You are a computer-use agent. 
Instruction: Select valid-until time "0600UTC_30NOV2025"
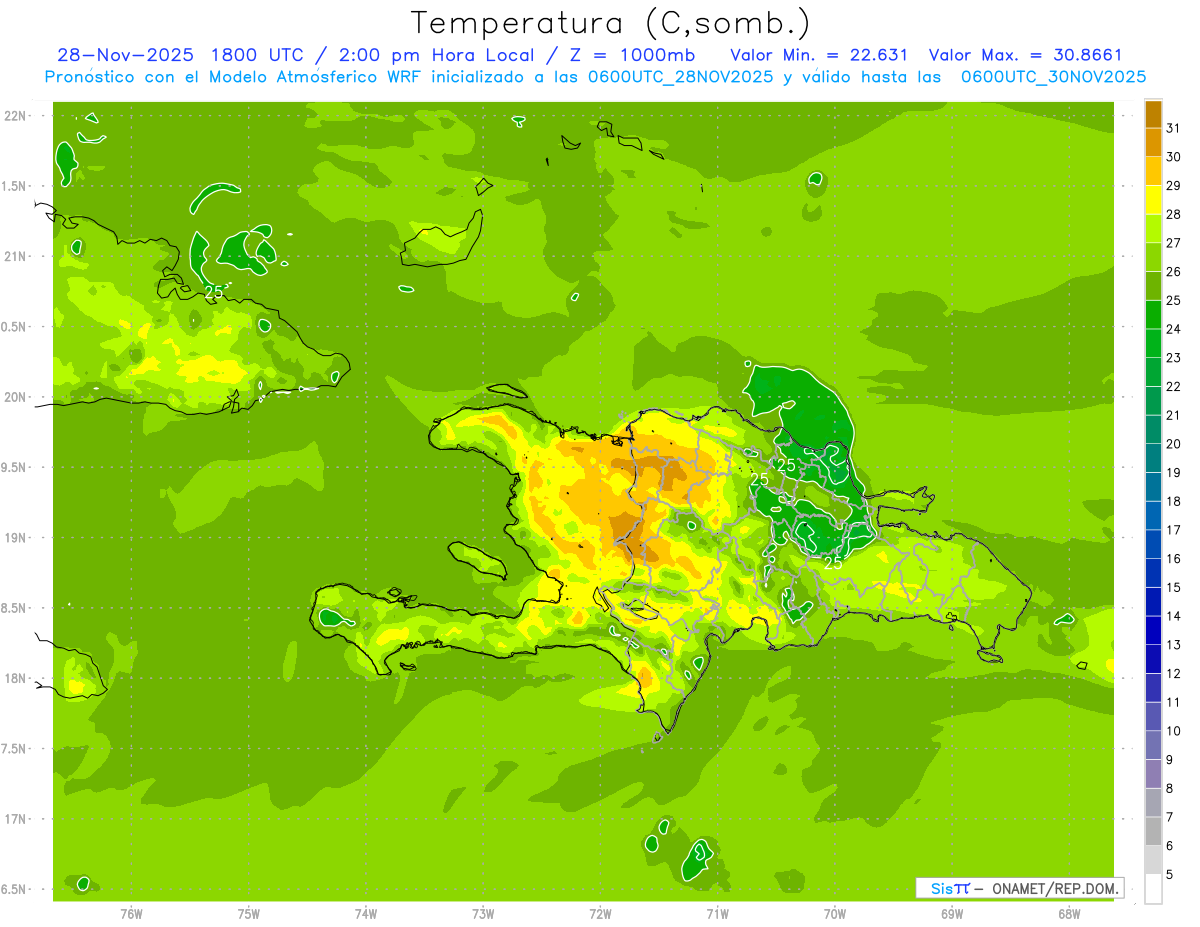tap(1053, 77)
